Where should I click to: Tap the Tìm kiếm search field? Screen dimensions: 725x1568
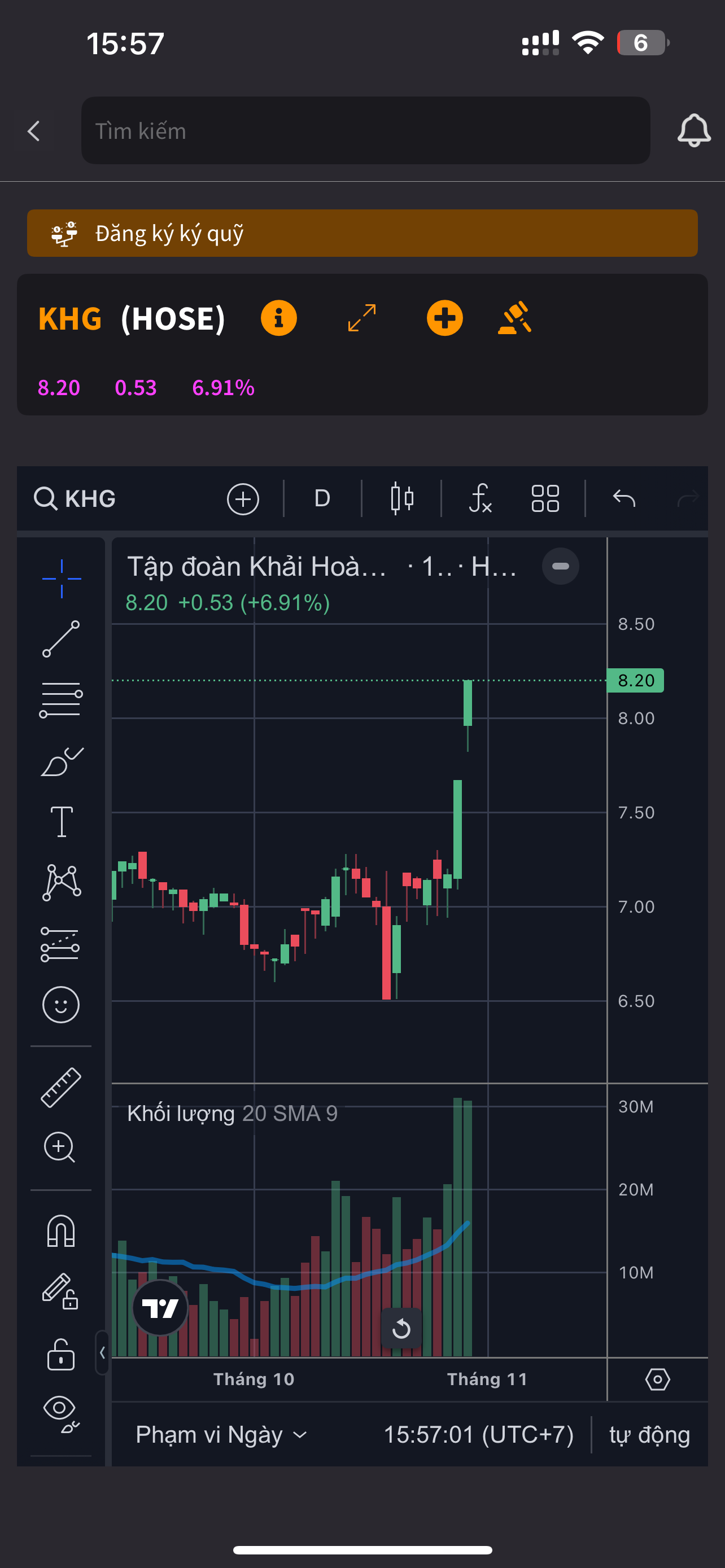click(x=365, y=130)
